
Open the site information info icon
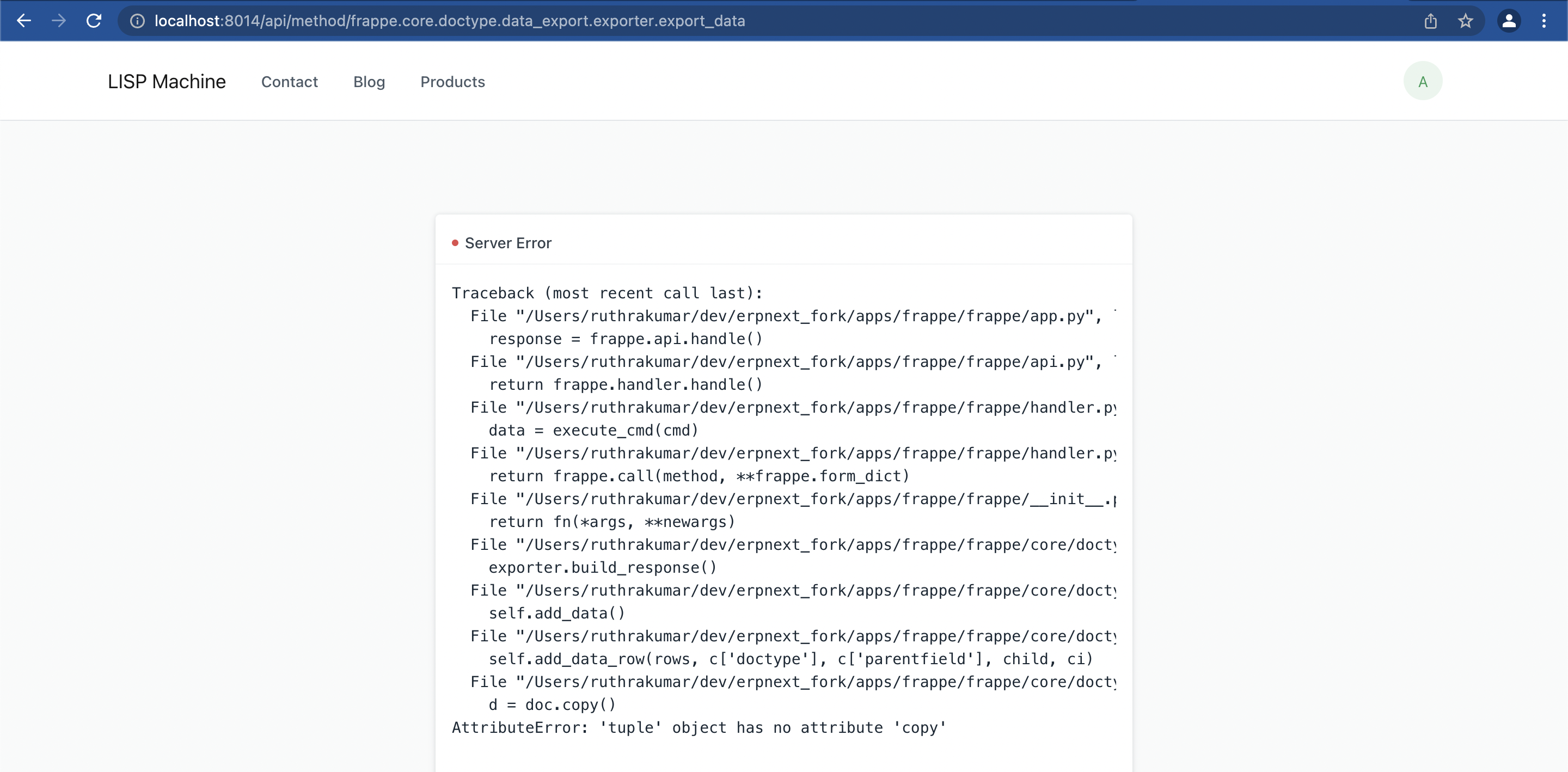pyautogui.click(x=136, y=21)
